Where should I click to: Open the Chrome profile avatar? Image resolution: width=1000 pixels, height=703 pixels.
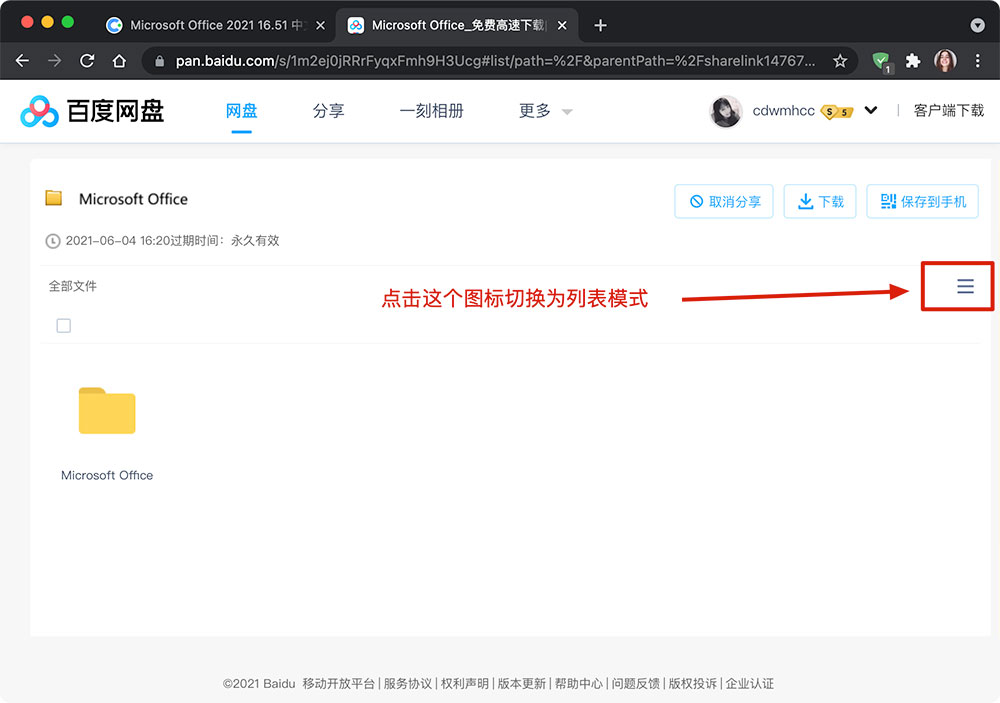click(945, 61)
